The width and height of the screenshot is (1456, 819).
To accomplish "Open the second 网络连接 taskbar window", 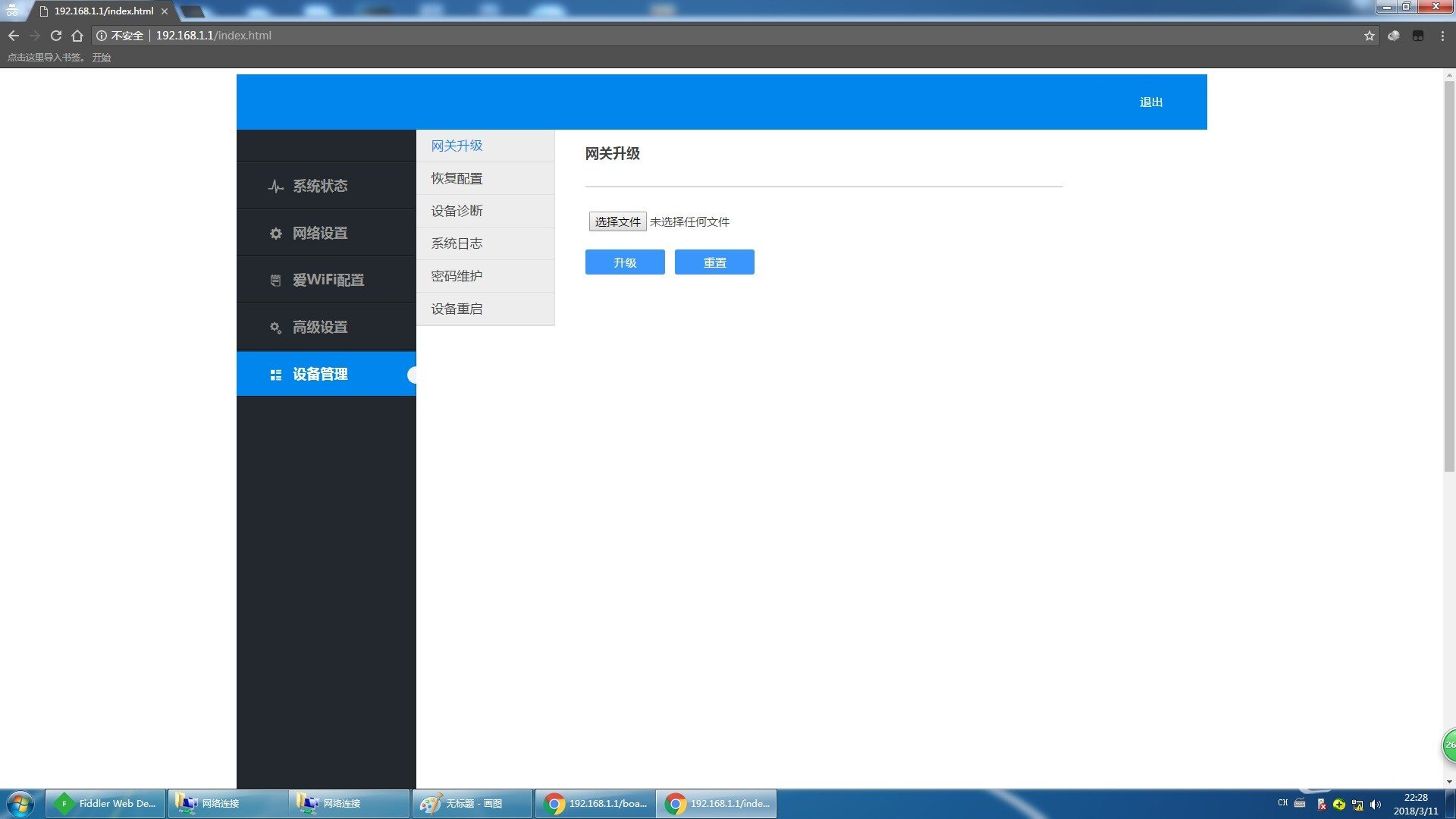I will coord(349,804).
